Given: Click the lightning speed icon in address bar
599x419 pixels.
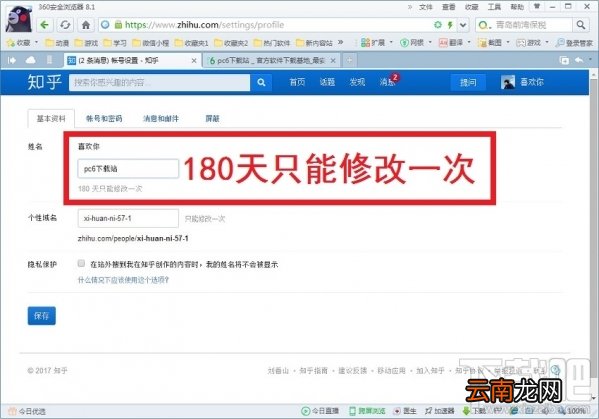Looking at the screenshot, I should click(450, 25).
